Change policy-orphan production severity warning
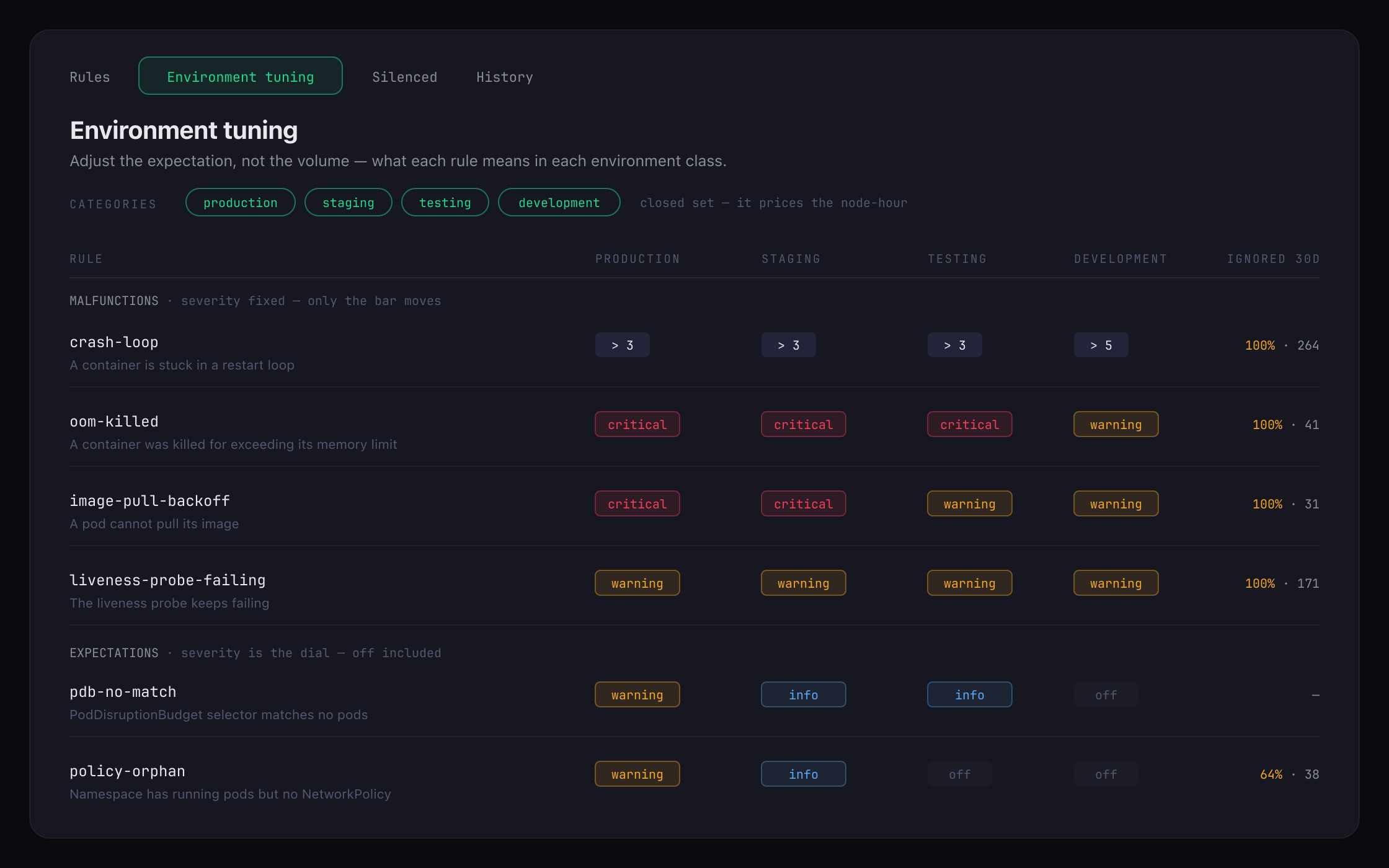The height and width of the screenshot is (868, 1389). 637,774
